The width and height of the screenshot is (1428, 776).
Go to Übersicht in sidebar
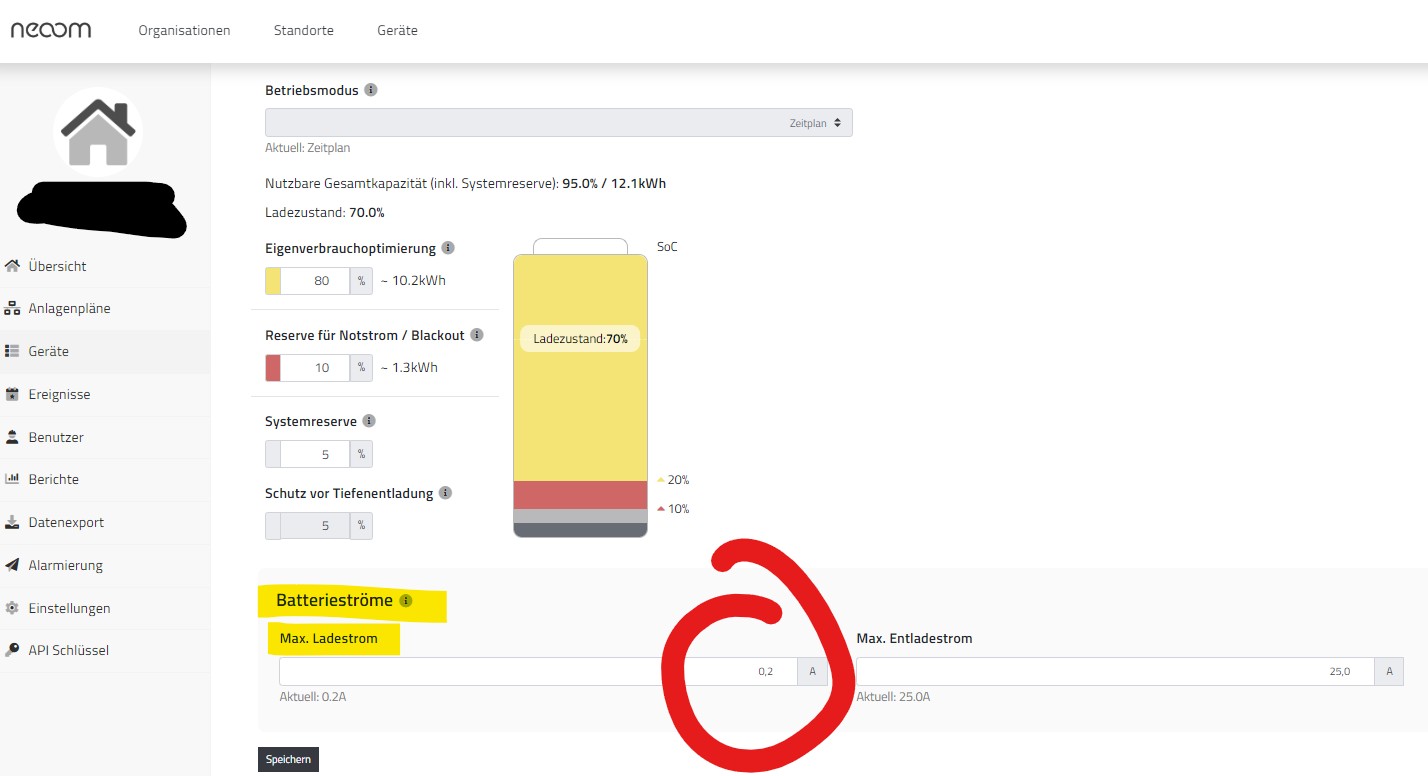[57, 266]
